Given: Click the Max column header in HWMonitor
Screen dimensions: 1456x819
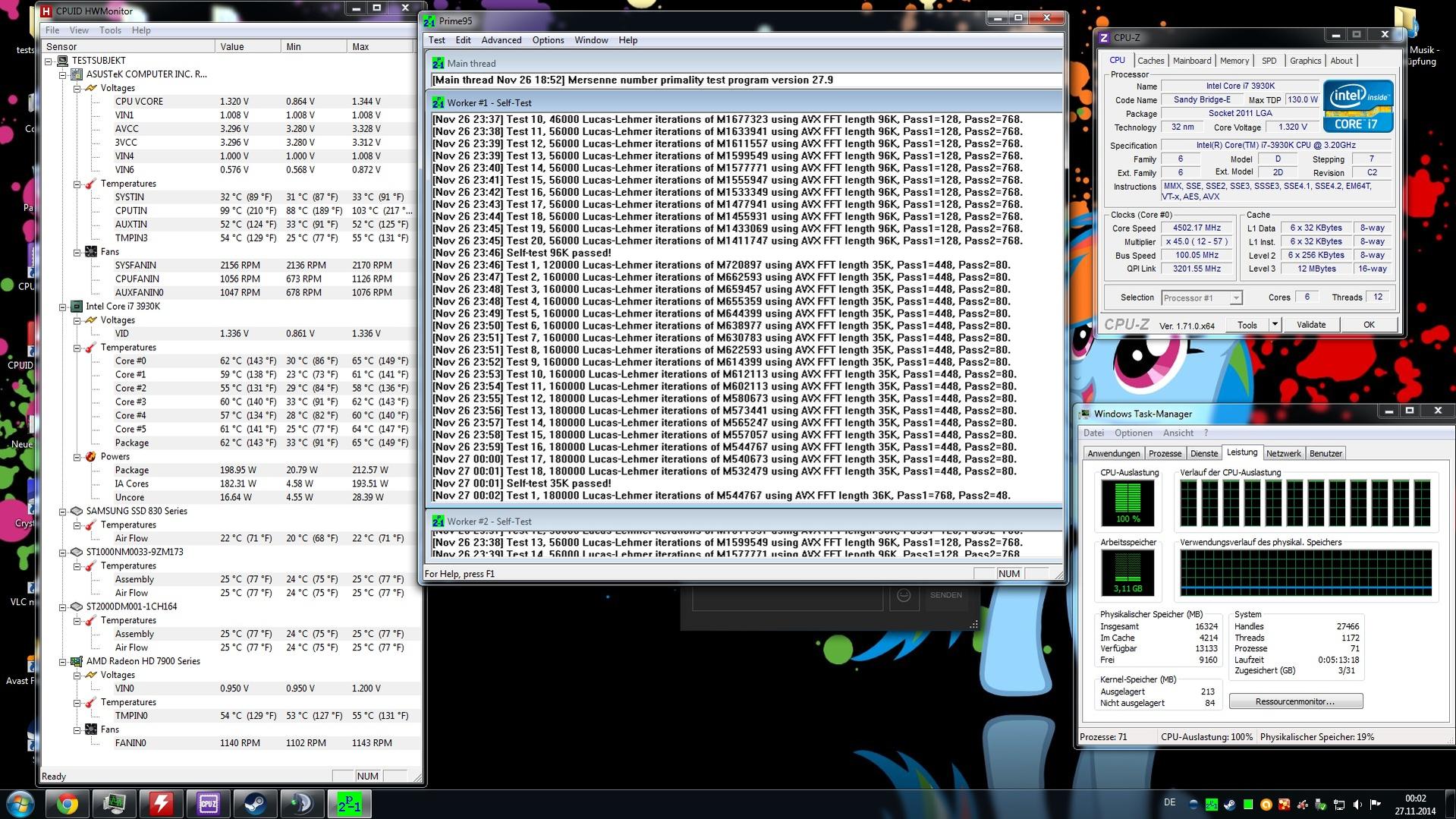Looking at the screenshot, I should tap(379, 46).
